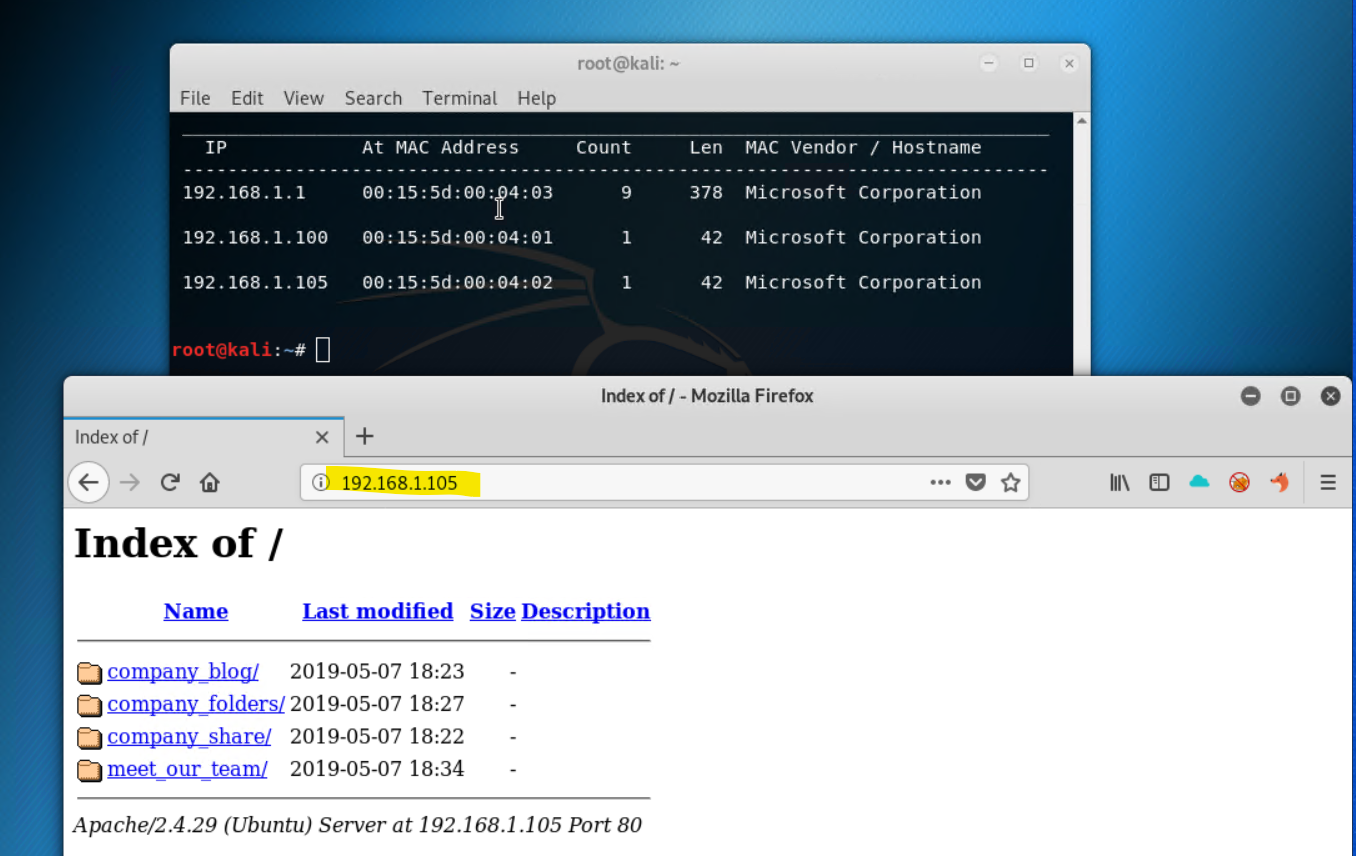Sort listing by Name column
The height and width of the screenshot is (856, 1356).
point(196,611)
